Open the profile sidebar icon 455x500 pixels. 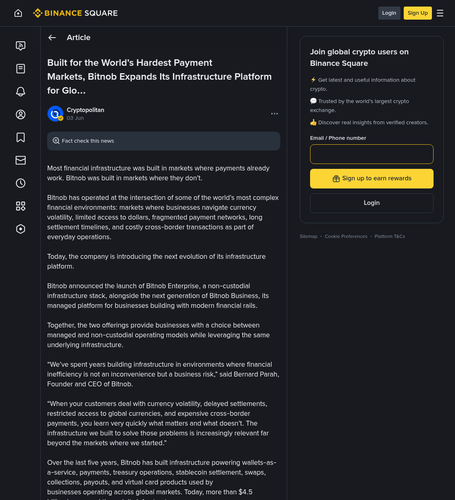pos(21,115)
